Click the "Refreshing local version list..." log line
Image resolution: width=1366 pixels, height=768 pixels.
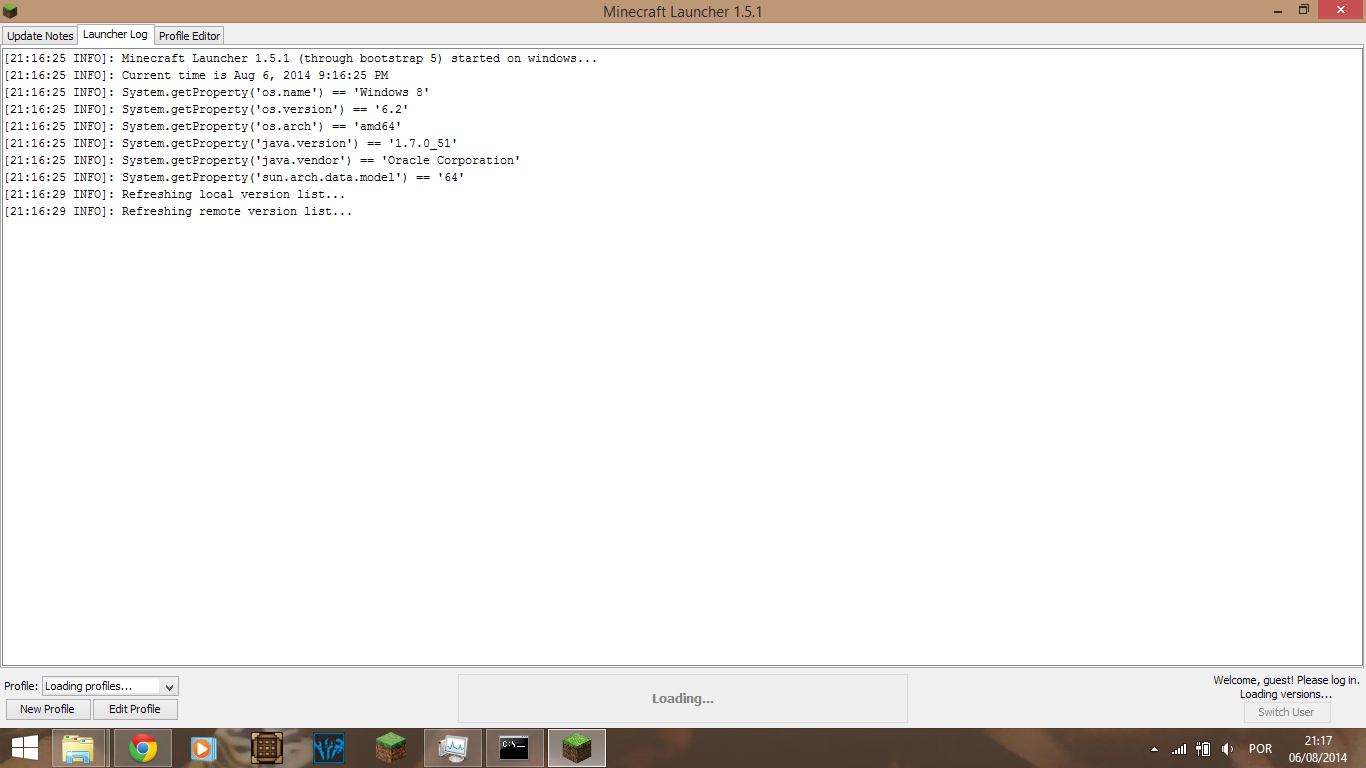tap(175, 194)
